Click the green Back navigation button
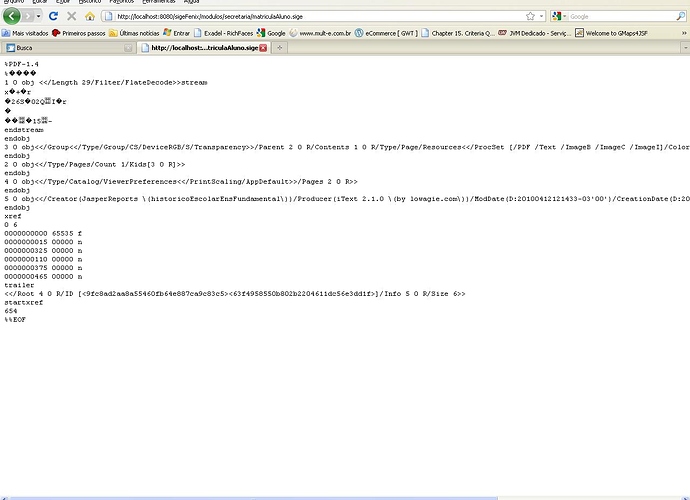 point(12,16)
